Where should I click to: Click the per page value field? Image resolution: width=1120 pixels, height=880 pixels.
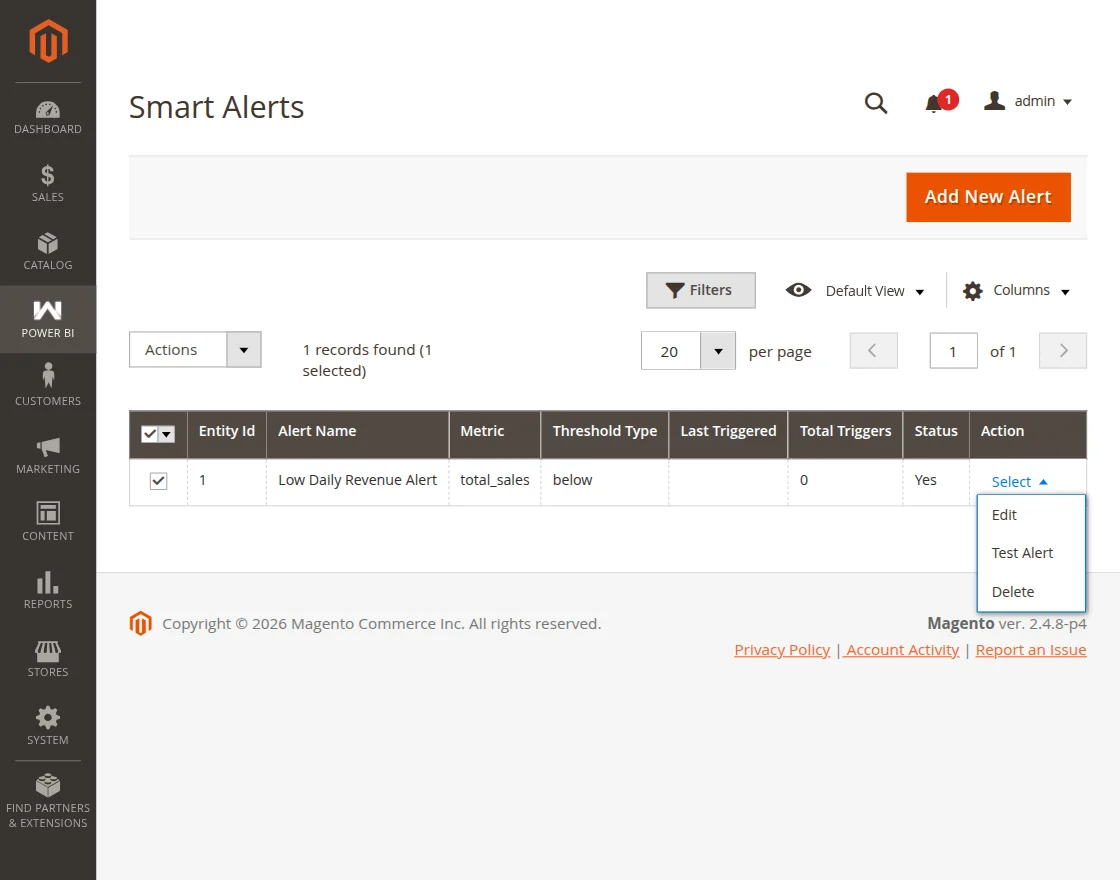coord(671,351)
